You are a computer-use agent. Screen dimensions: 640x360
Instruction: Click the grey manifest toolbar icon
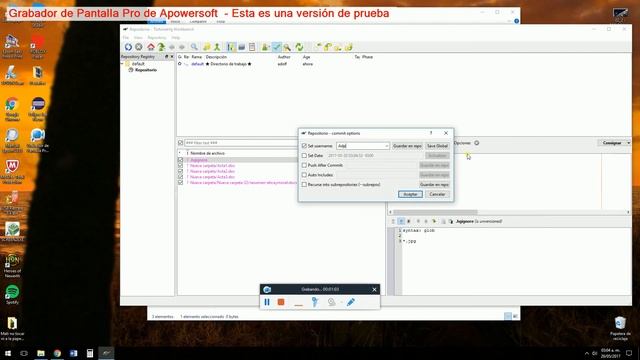(x=242, y=47)
